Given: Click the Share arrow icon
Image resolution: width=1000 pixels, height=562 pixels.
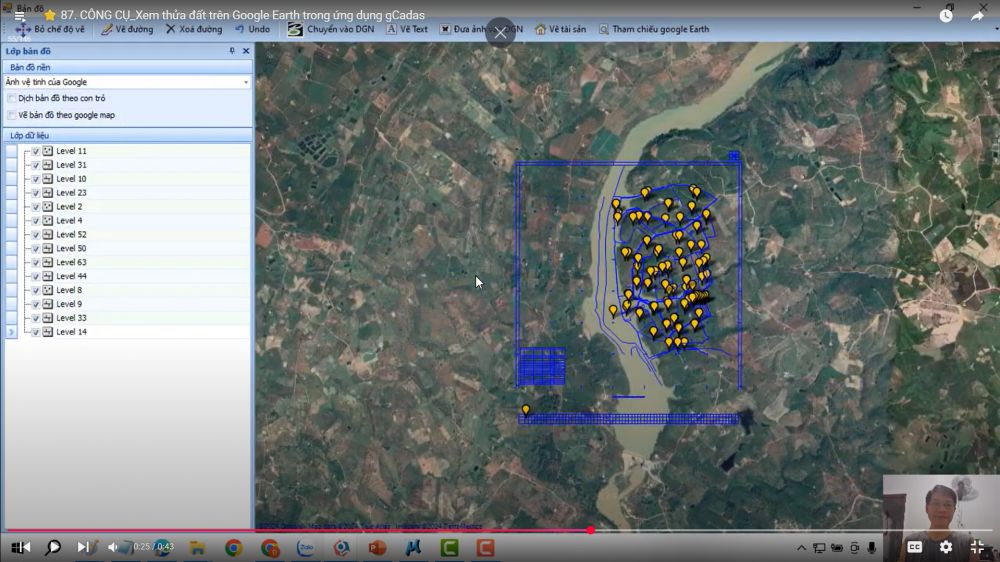Looking at the screenshot, I should pyautogui.click(x=978, y=15).
